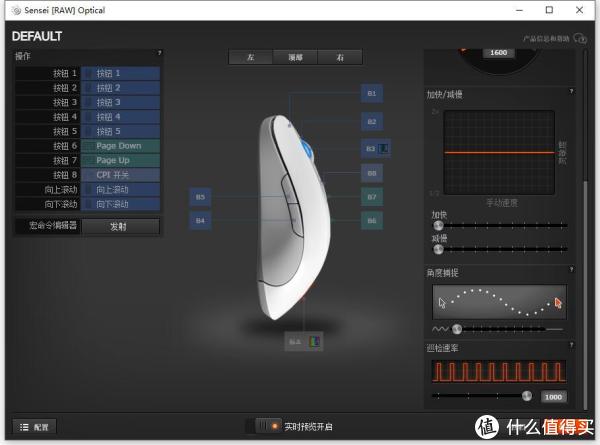Click the 减慢 deceleration slider handle

(x=438, y=249)
